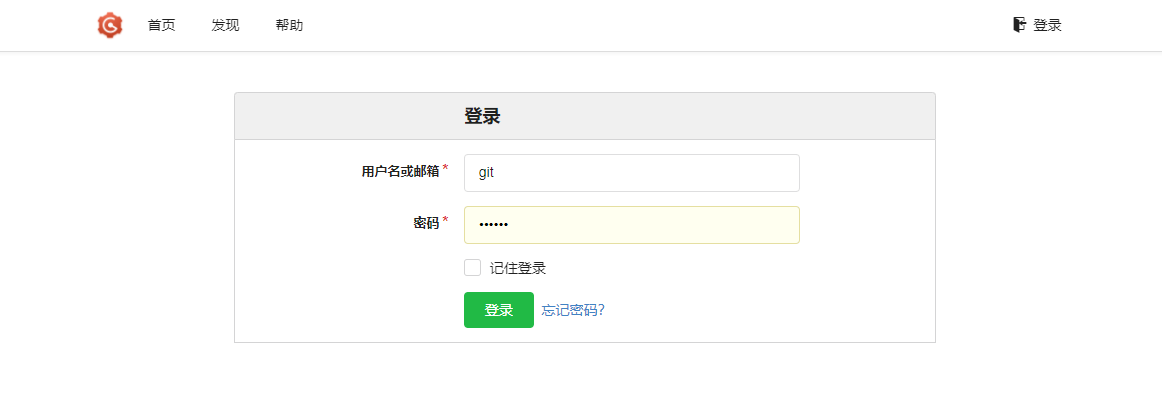This screenshot has height=402, width=1162.
Task: Open the 首页 menu item
Action: (161, 25)
